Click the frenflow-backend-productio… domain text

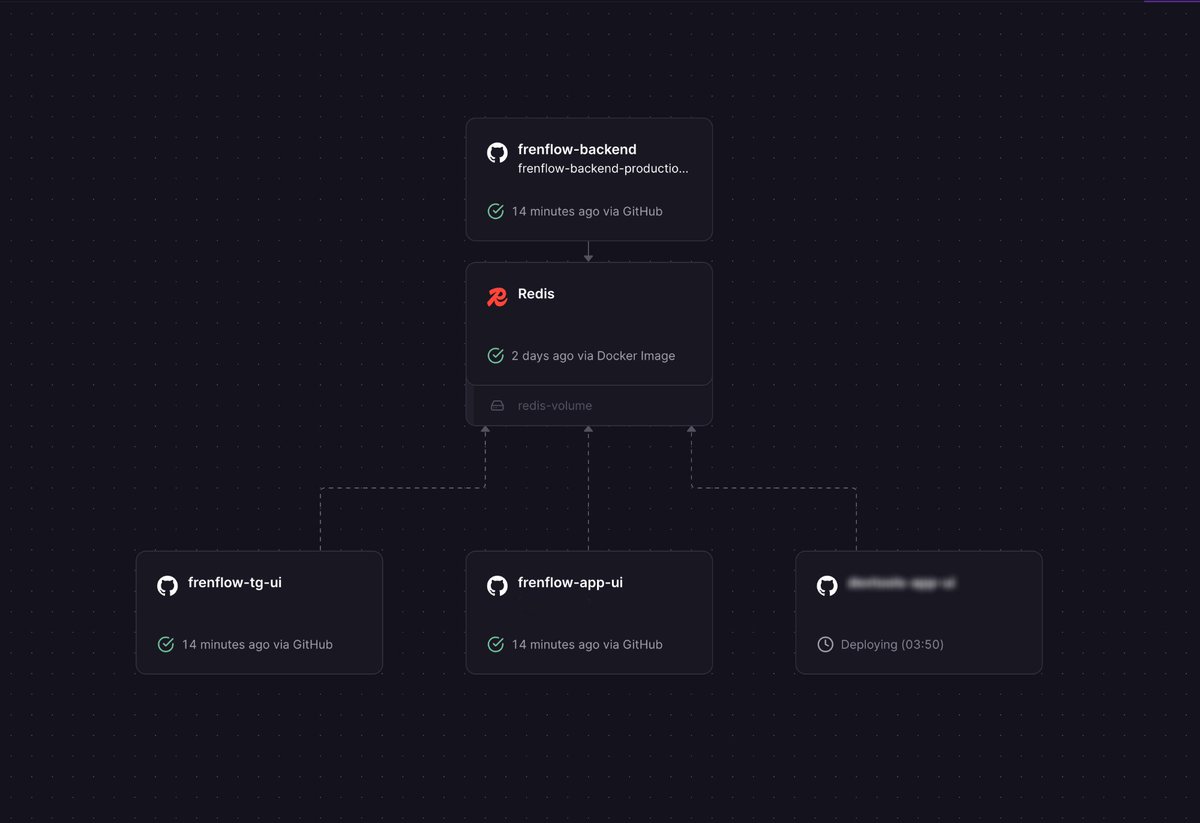(603, 169)
